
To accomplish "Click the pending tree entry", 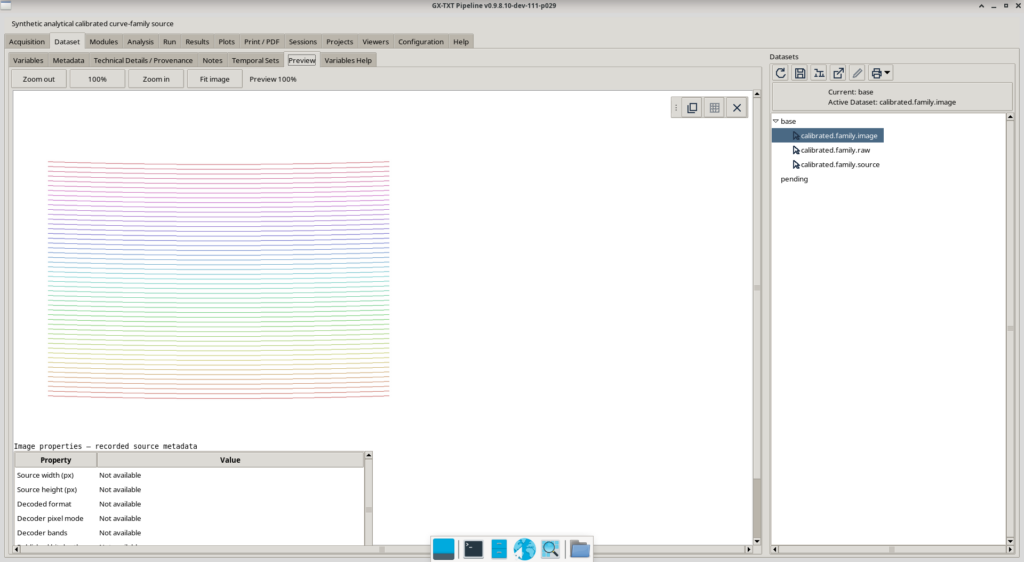I will coord(794,179).
